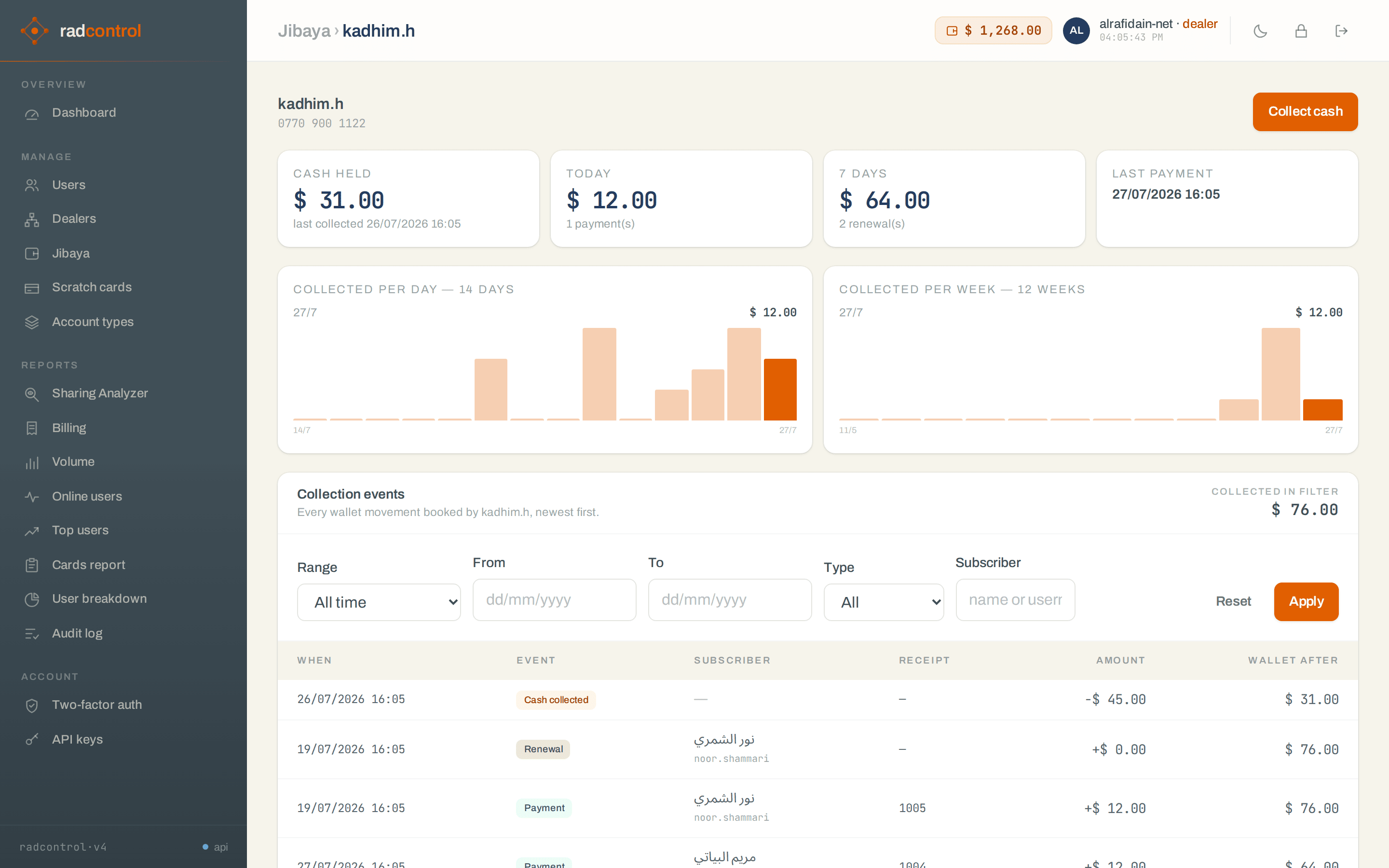Image resolution: width=1389 pixels, height=868 pixels.
Task: Open the Dashboard gauge icon
Action: click(31, 114)
